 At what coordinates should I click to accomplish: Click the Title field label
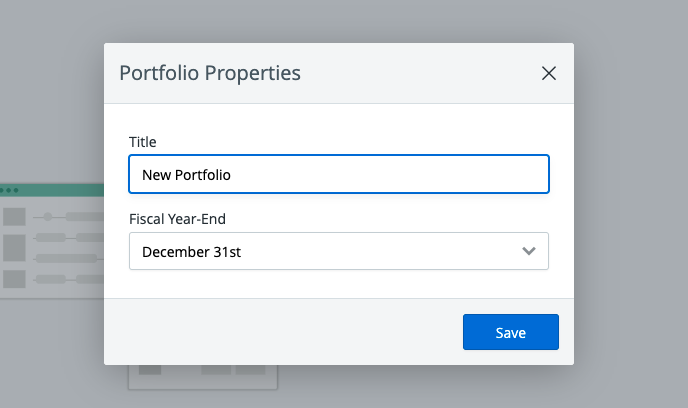(143, 142)
